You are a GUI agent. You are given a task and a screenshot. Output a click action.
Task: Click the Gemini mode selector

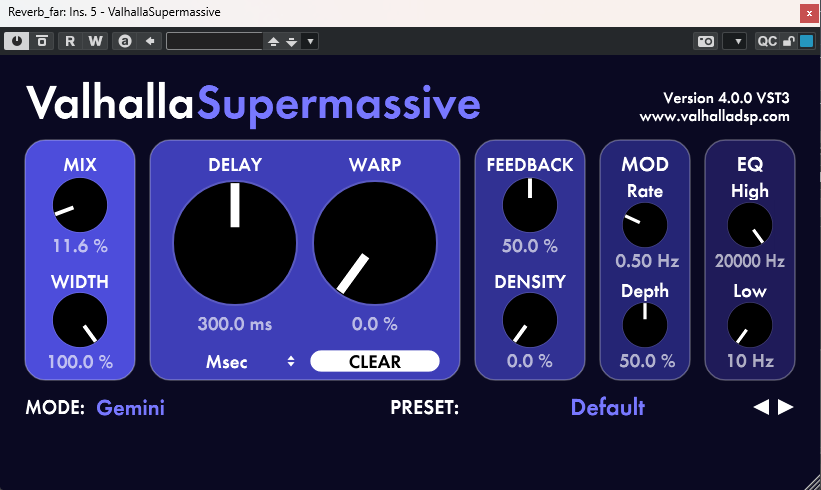coord(130,407)
